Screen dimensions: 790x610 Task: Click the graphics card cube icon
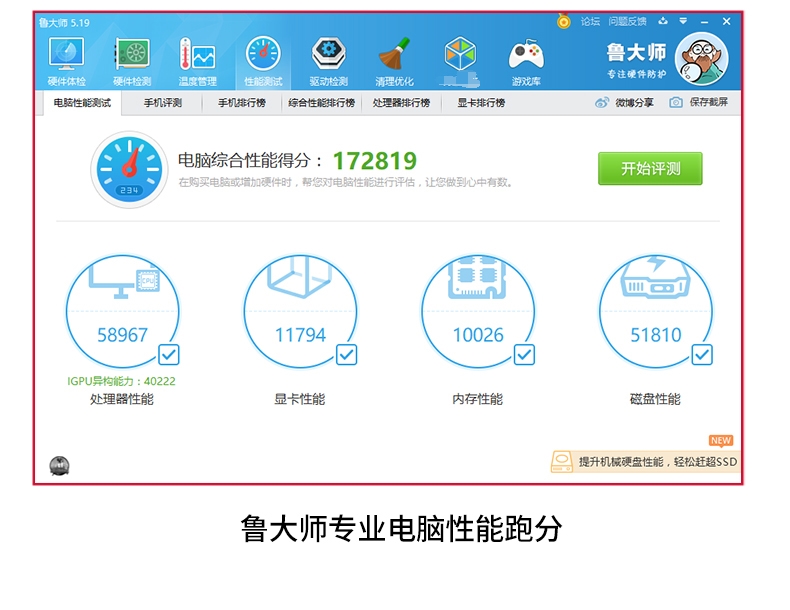[x=300, y=277]
